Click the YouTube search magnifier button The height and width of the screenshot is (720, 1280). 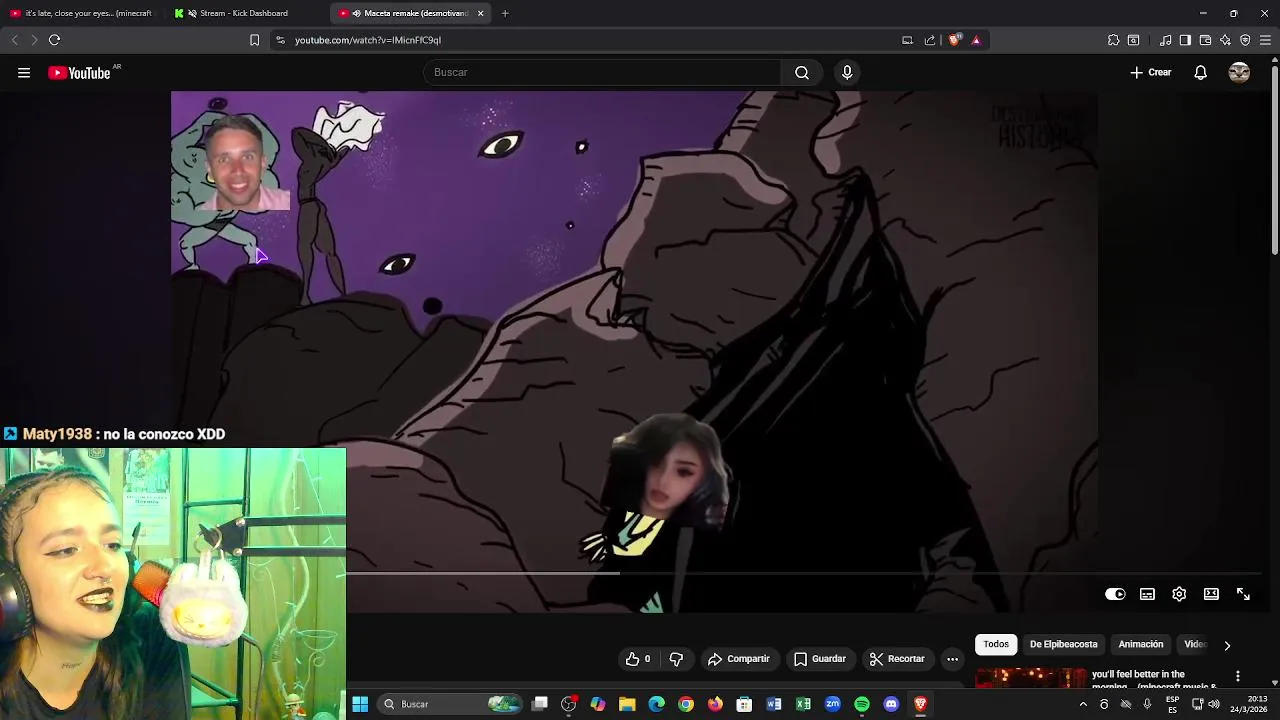[x=802, y=72]
